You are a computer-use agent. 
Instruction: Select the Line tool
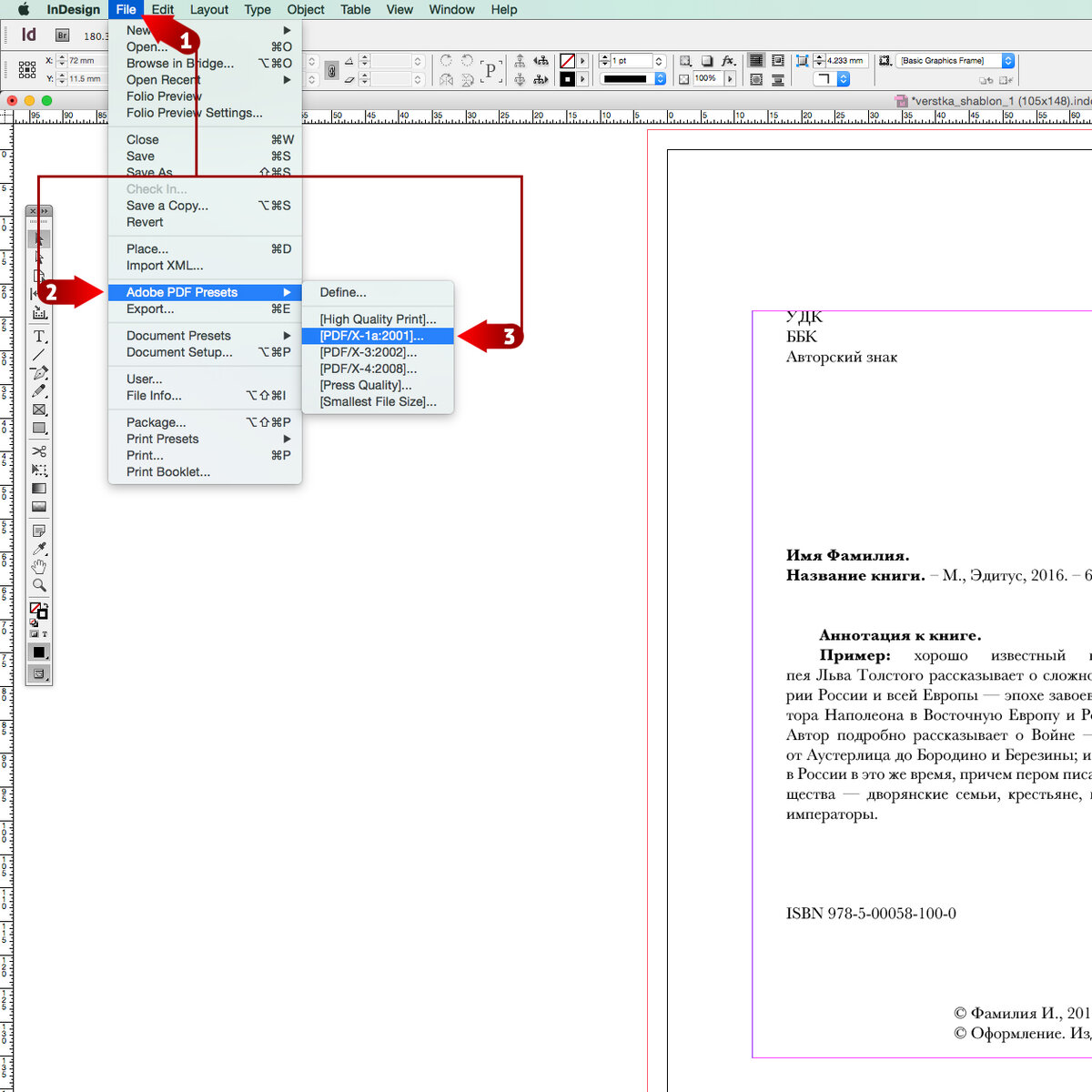pos(39,355)
